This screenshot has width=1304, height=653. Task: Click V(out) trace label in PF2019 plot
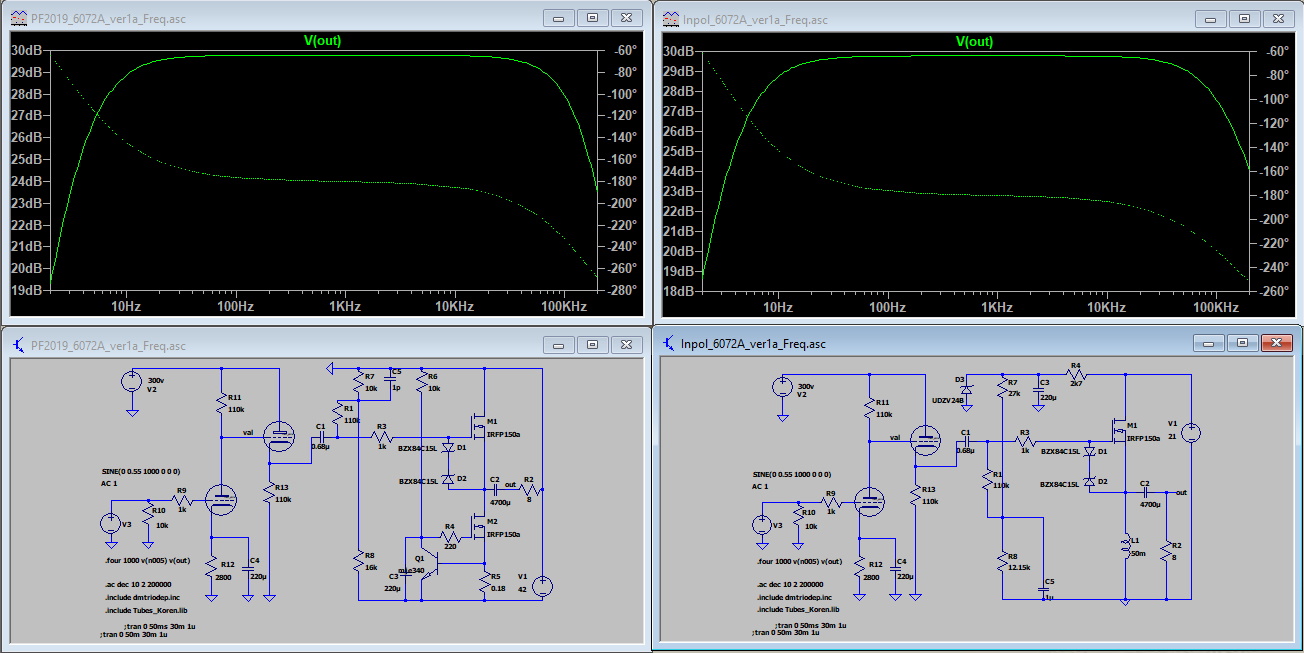tap(322, 41)
